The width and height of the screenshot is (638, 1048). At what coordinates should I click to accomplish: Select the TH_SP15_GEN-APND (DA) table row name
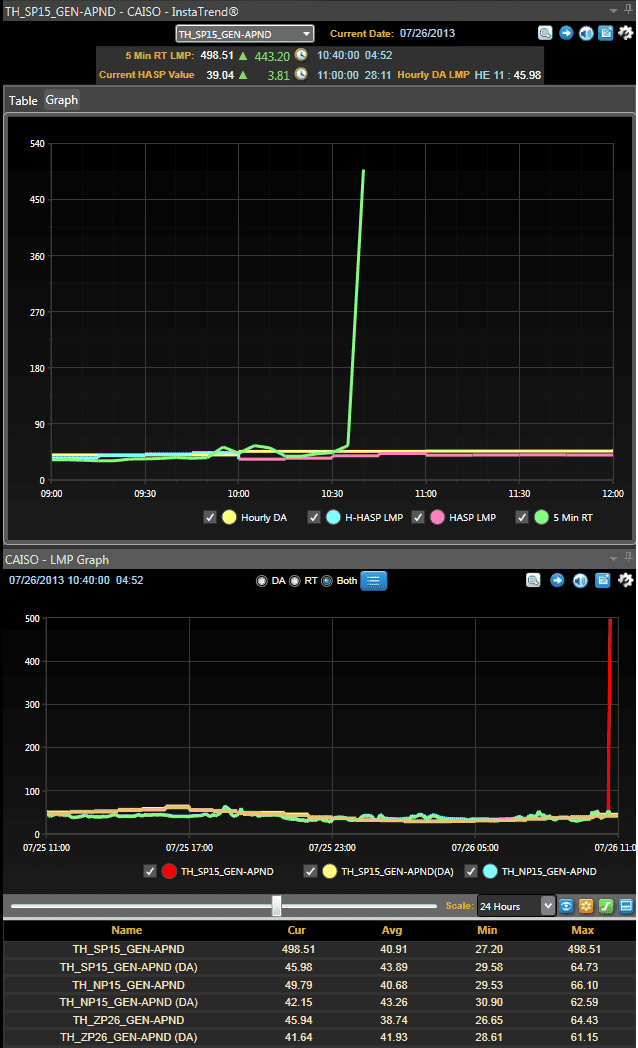click(x=128, y=967)
